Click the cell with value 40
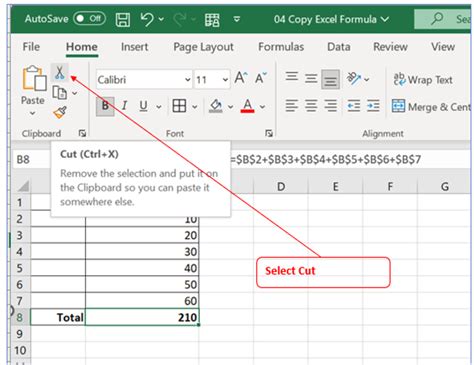Viewport: 474px width, 365px height. (x=142, y=268)
